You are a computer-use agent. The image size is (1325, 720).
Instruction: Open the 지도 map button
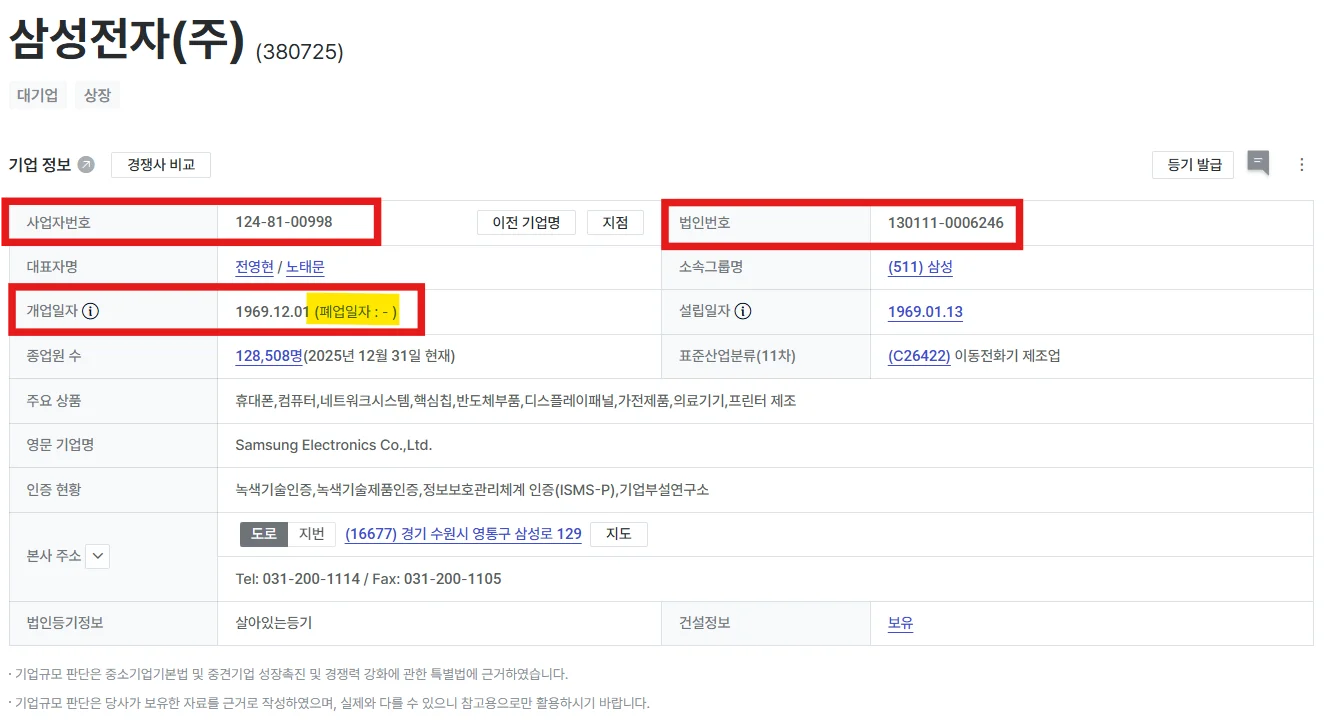pos(619,534)
